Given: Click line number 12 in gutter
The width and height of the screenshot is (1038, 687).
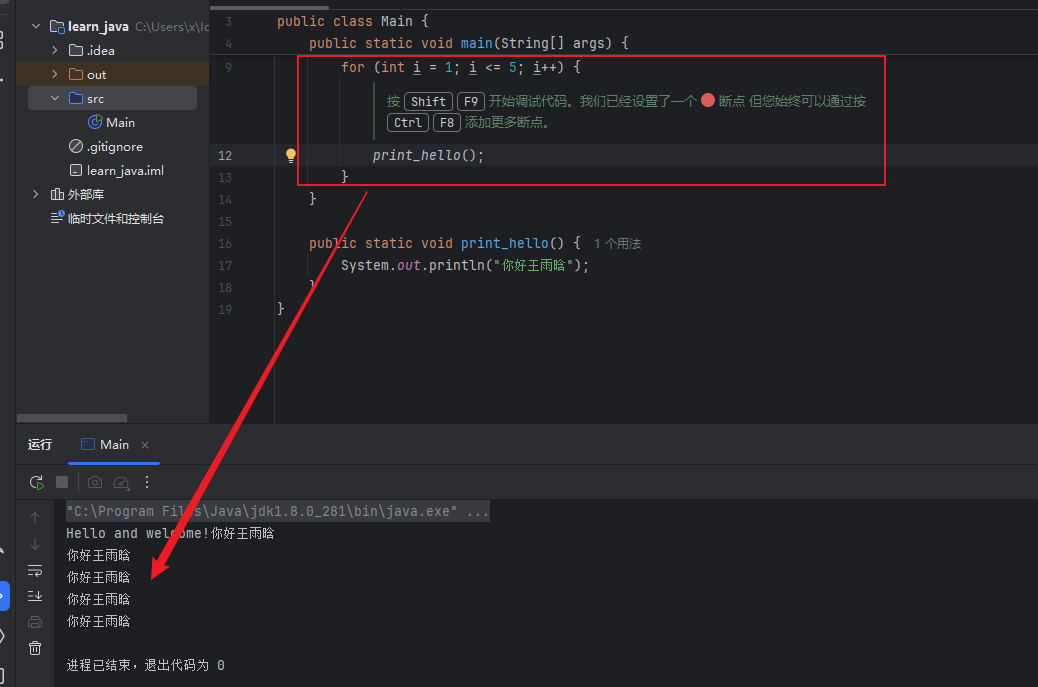Looking at the screenshot, I should coord(225,156).
